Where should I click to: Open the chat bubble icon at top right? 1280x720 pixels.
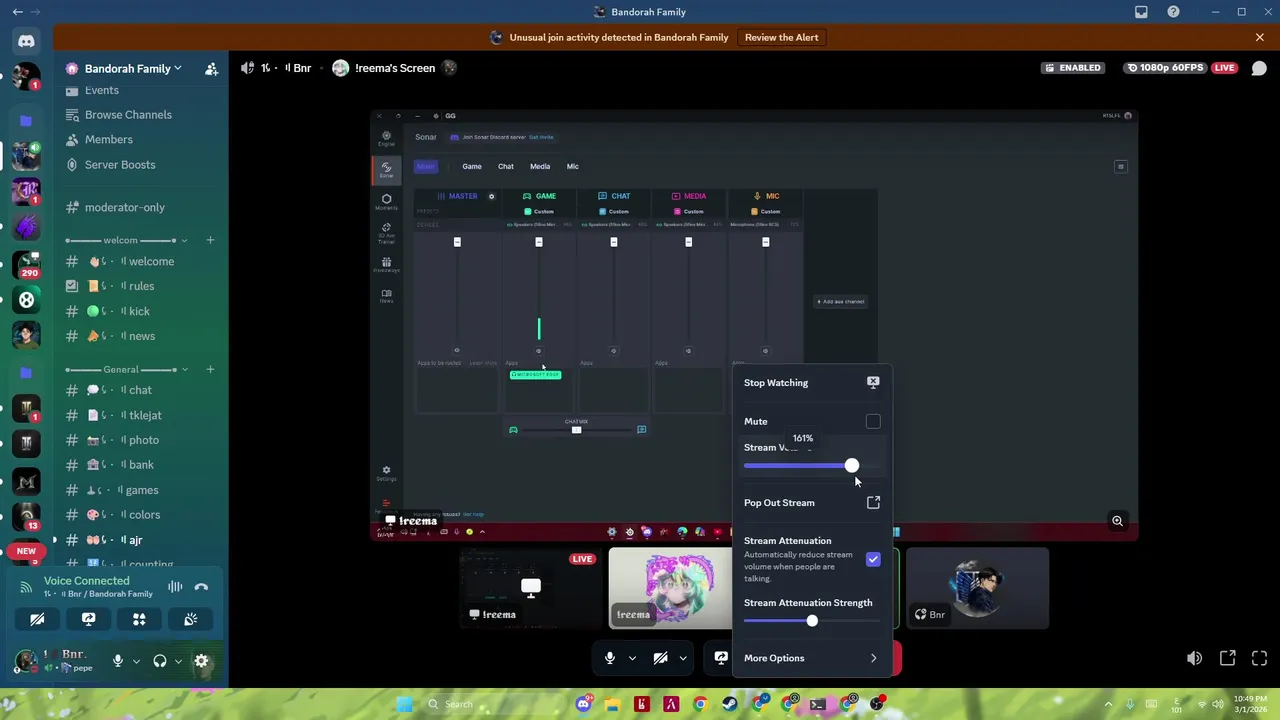[x=1259, y=68]
